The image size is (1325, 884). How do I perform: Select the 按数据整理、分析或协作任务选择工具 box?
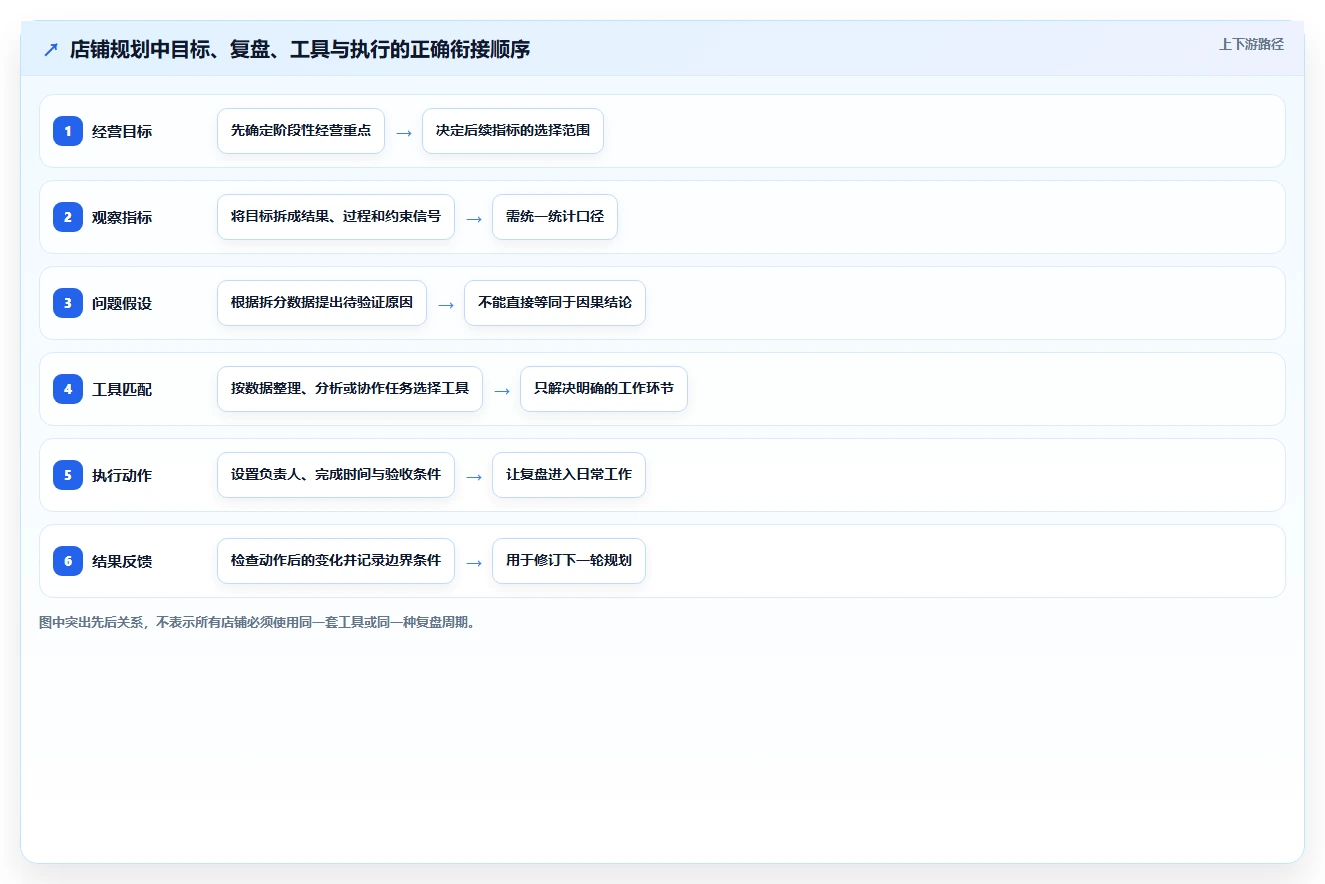tap(350, 389)
